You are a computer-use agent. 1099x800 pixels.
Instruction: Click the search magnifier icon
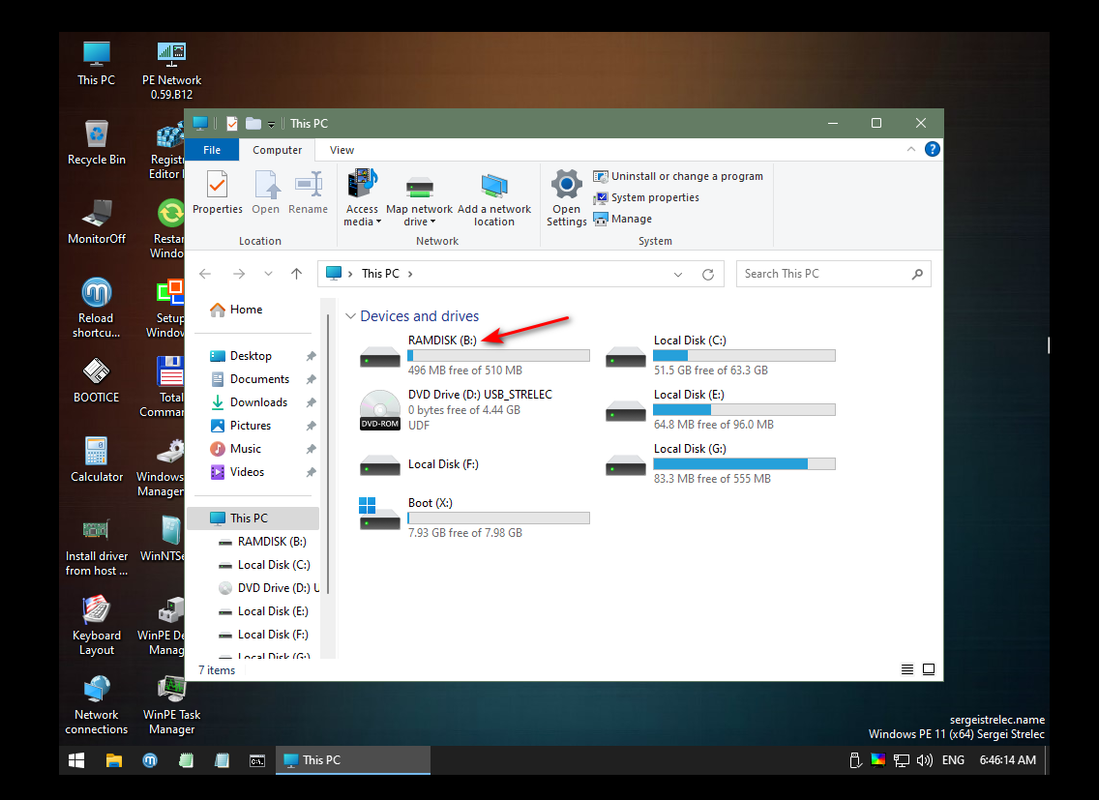917,274
